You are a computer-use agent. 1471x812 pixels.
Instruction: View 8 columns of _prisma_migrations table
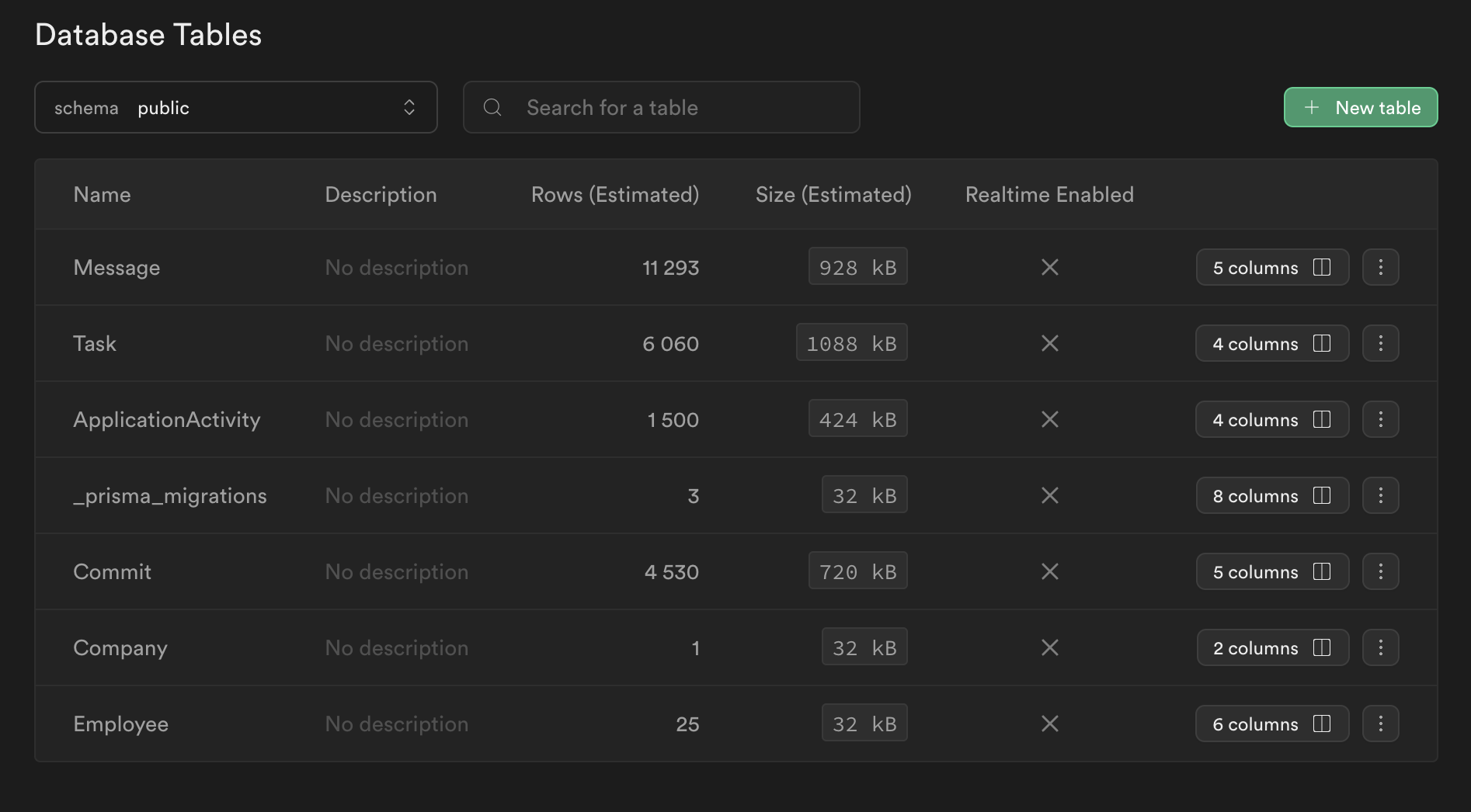coord(1271,495)
